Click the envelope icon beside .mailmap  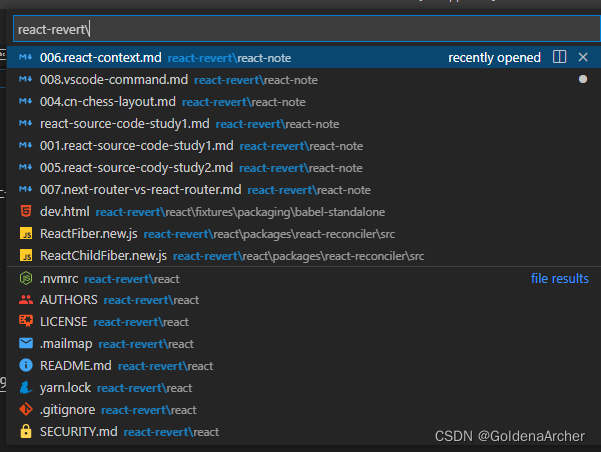point(26,344)
